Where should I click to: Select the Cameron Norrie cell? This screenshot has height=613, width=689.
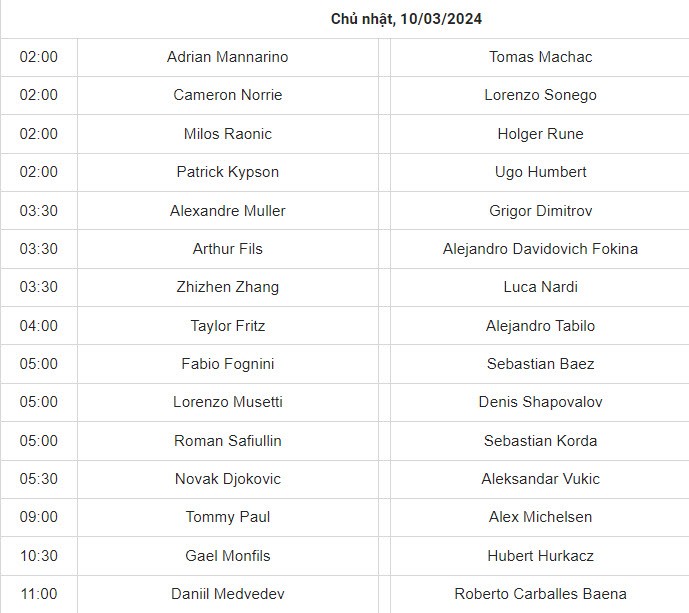[x=227, y=95]
